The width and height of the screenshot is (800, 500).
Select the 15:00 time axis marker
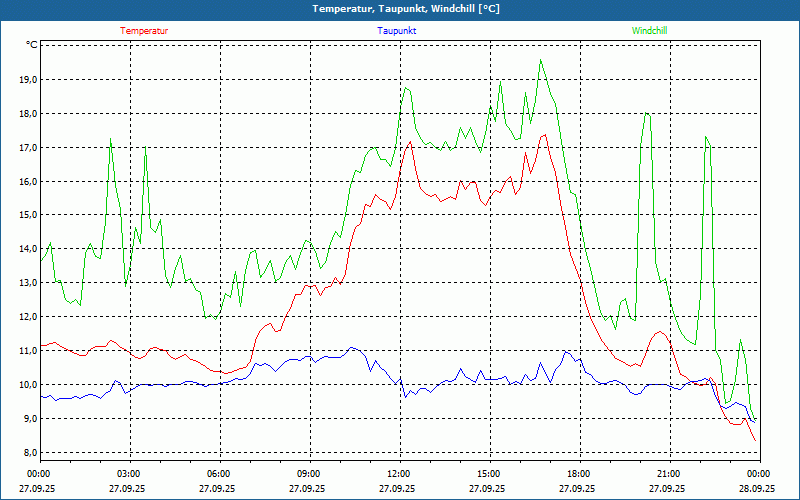click(488, 474)
